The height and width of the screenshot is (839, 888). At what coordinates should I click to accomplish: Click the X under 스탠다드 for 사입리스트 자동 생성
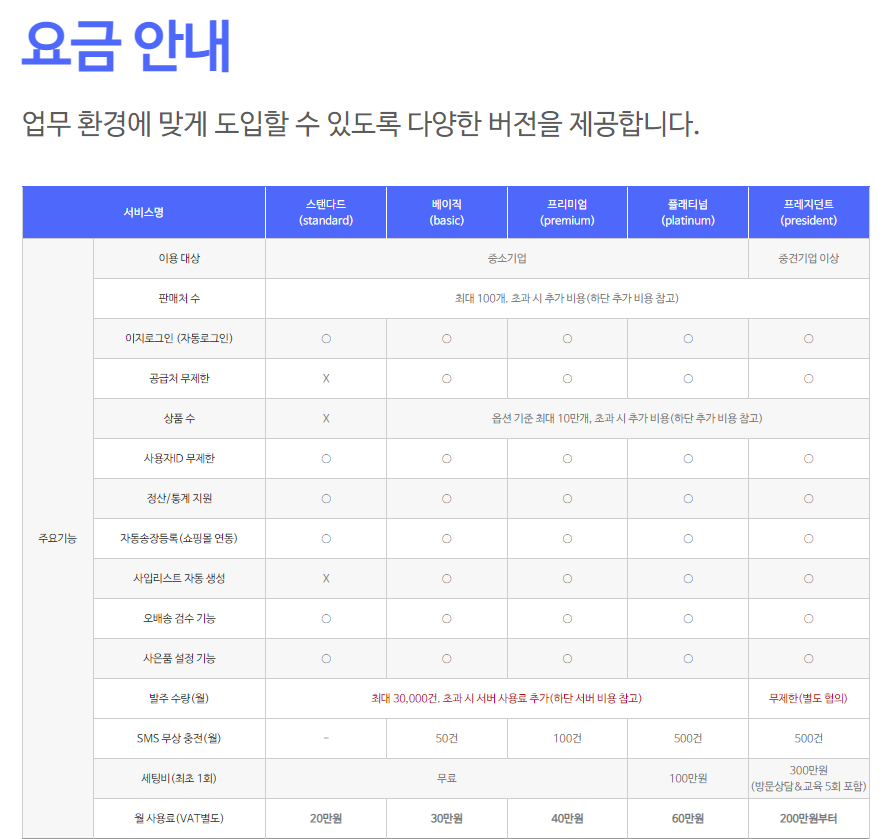[326, 578]
